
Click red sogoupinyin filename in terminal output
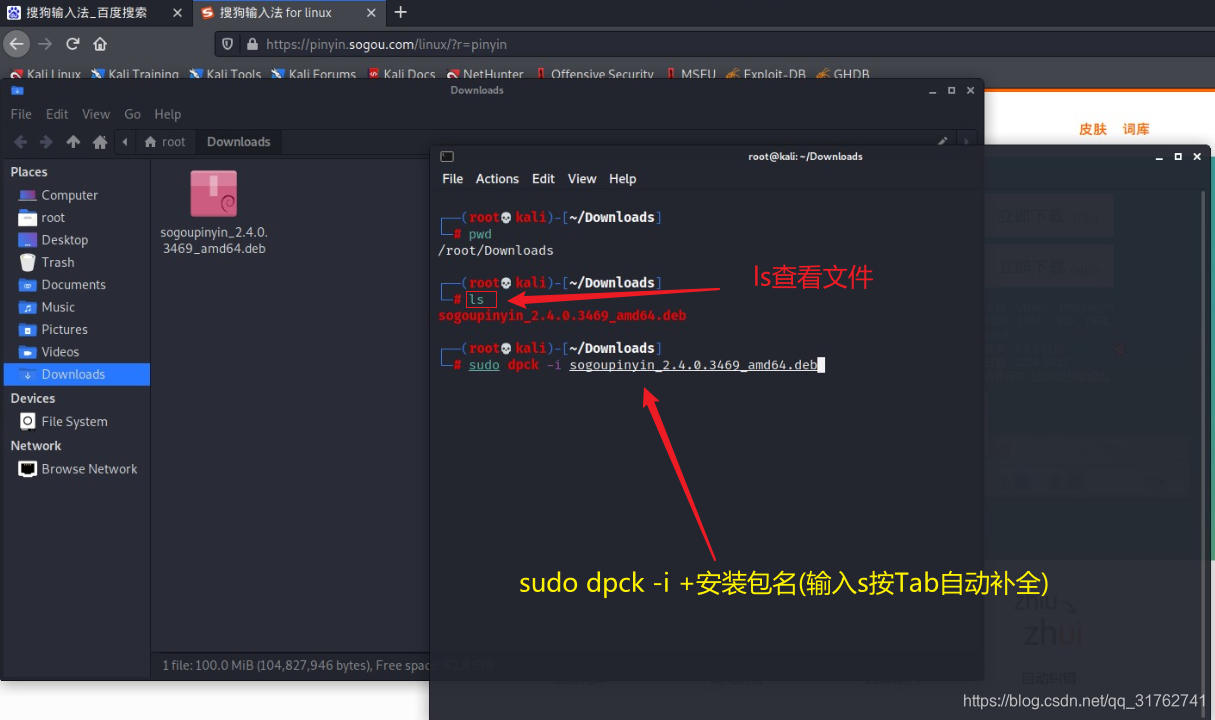[562, 315]
